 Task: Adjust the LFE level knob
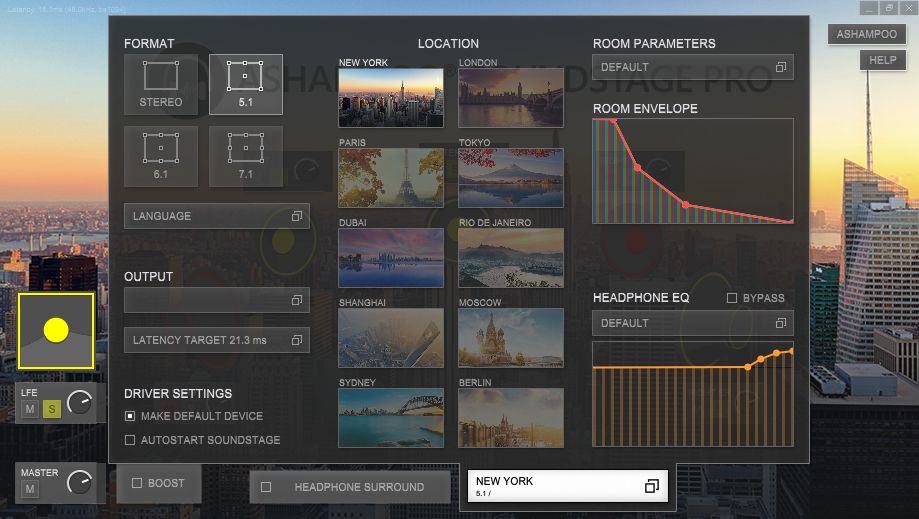tap(80, 402)
